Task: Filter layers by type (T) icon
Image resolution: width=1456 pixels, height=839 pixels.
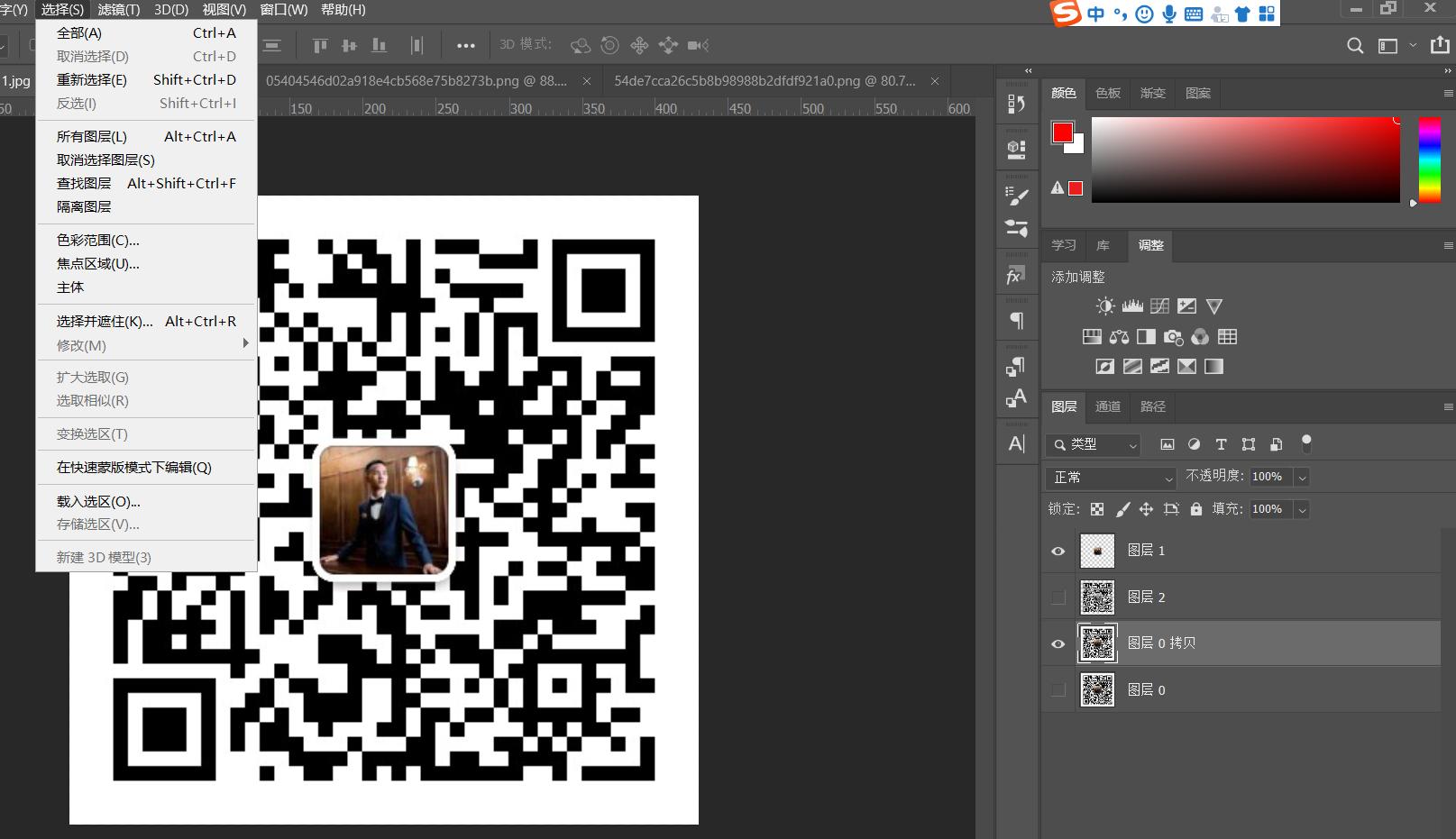Action: 1221,444
